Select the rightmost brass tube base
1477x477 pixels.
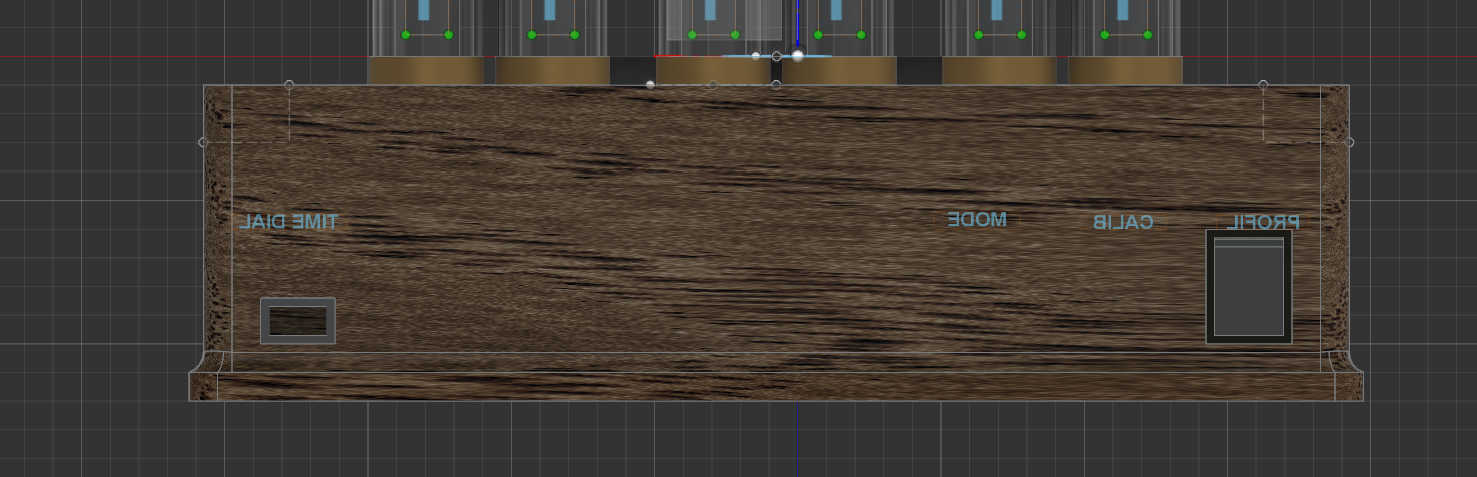coord(1125,71)
